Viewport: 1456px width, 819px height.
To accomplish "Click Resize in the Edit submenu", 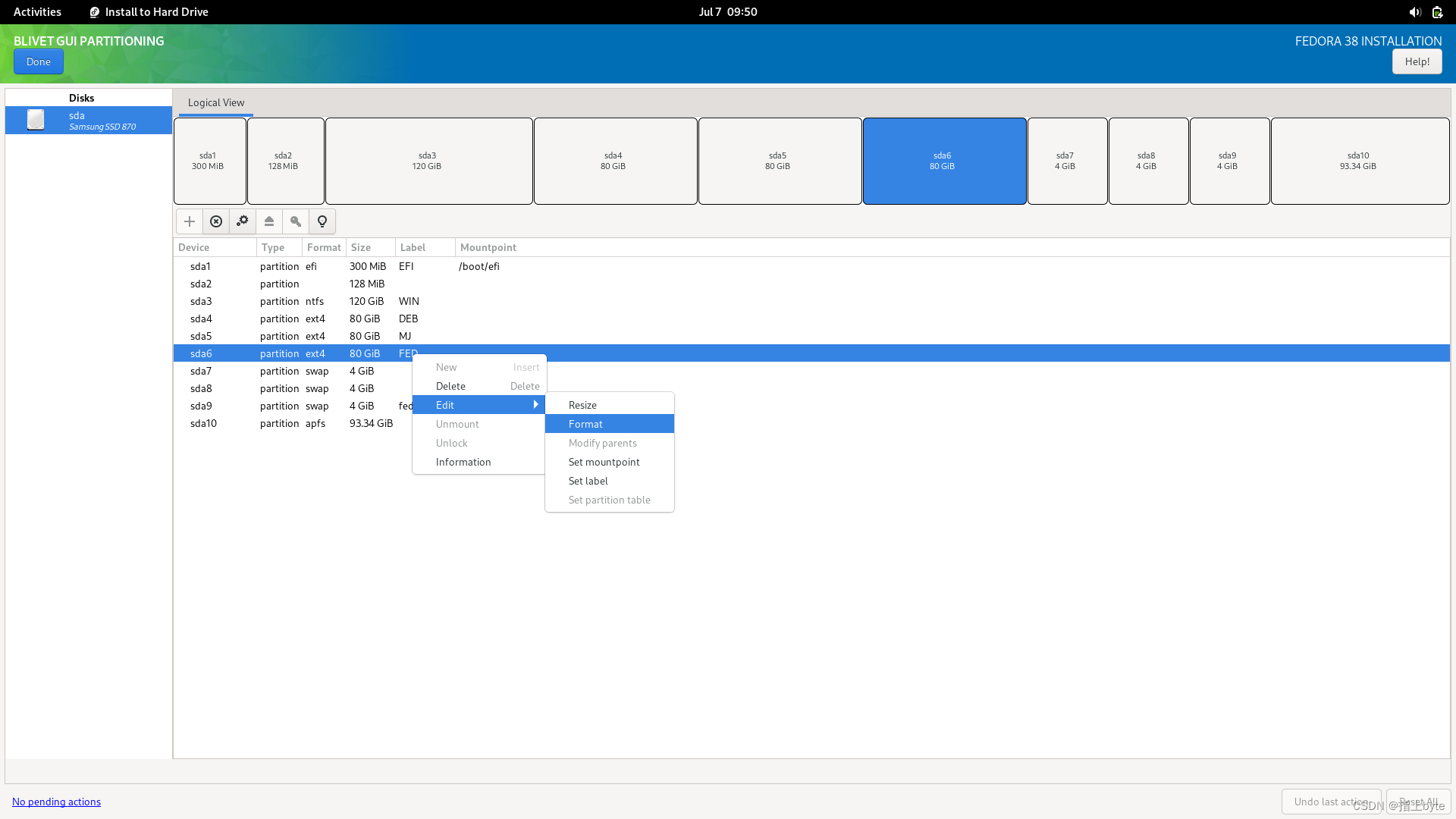I will 582,405.
